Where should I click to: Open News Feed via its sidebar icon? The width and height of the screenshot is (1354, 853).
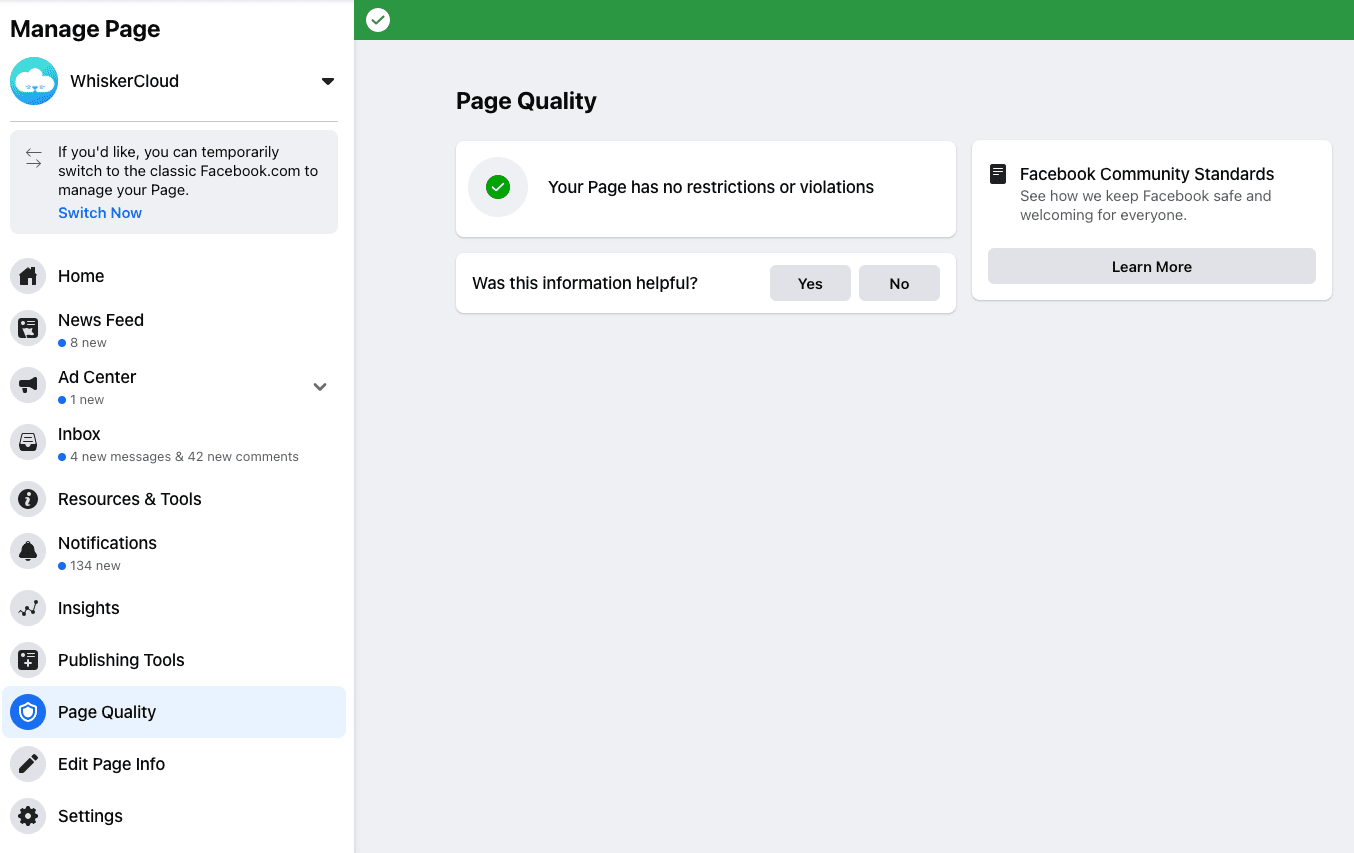pyautogui.click(x=28, y=328)
